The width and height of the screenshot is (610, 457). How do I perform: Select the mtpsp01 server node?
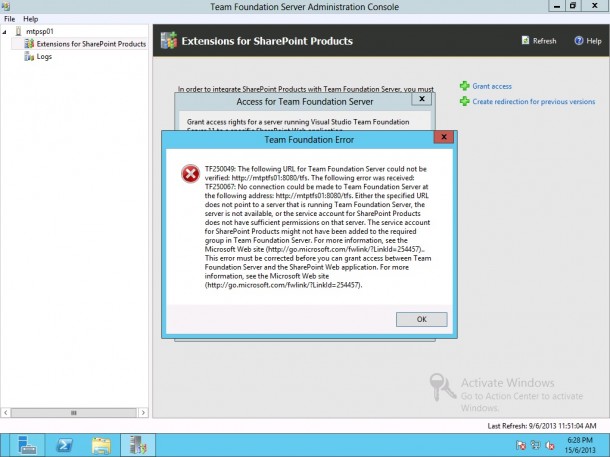point(39,31)
